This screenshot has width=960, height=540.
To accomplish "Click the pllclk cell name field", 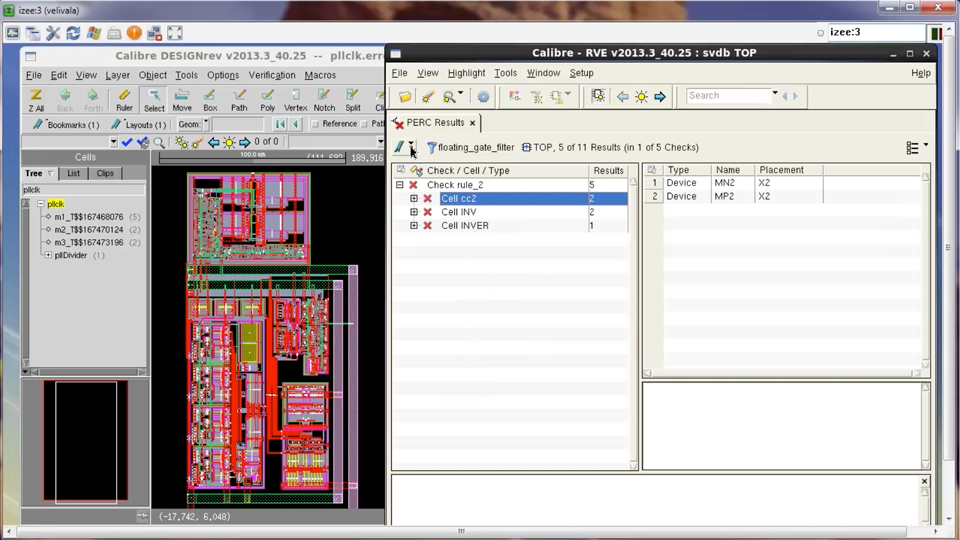I will (84, 190).
